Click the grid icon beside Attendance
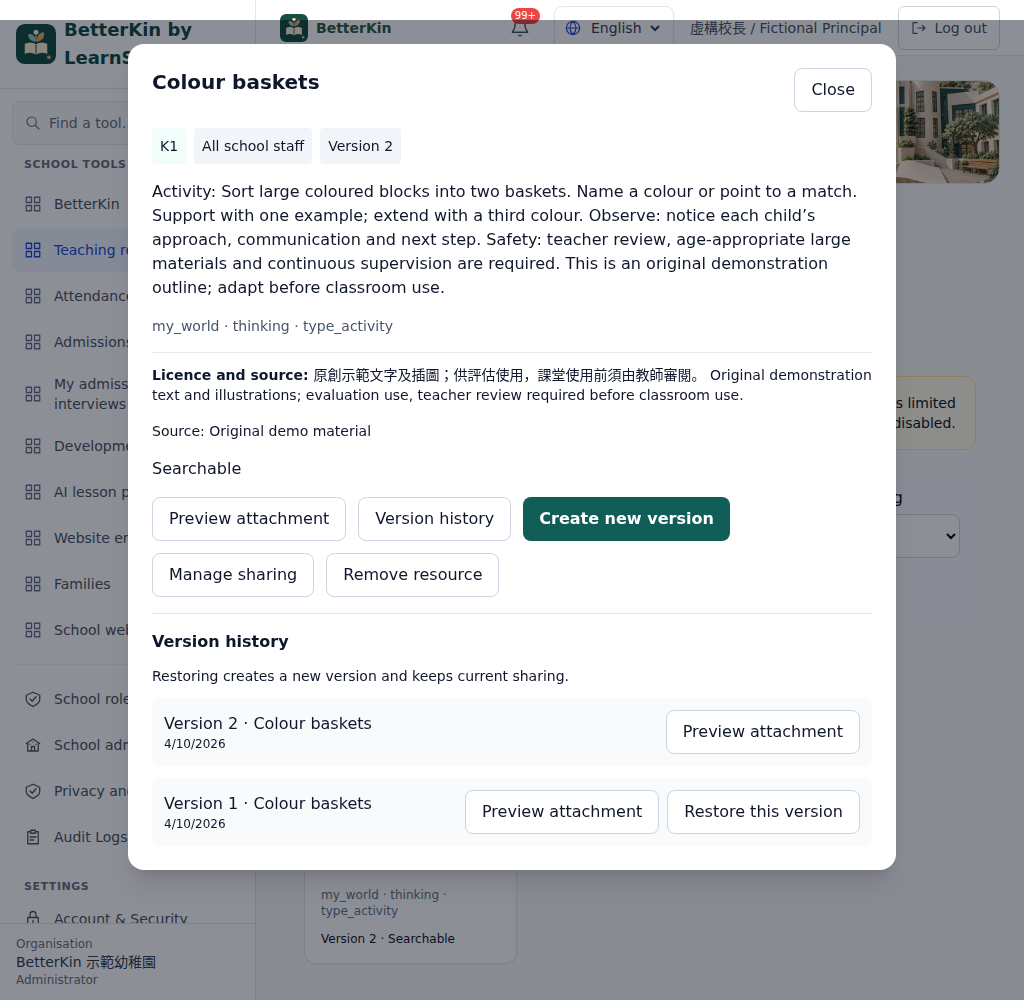The image size is (1024, 1000). click(x=33, y=296)
